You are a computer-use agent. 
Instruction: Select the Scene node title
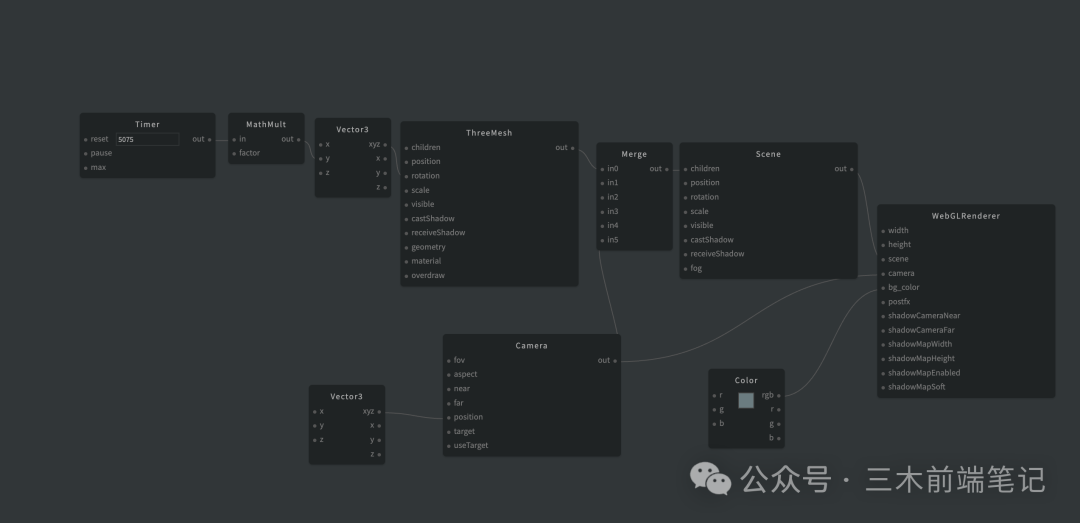click(768, 154)
